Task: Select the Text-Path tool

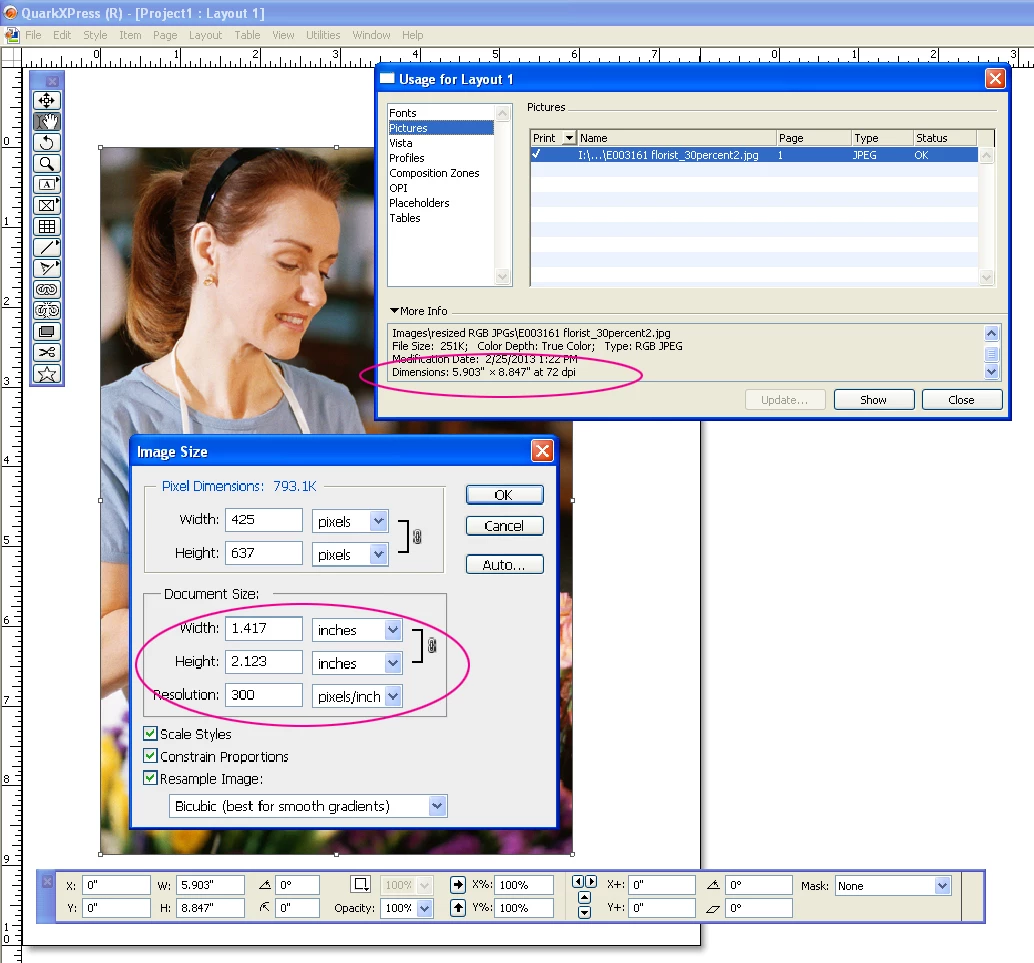Action: (47, 268)
